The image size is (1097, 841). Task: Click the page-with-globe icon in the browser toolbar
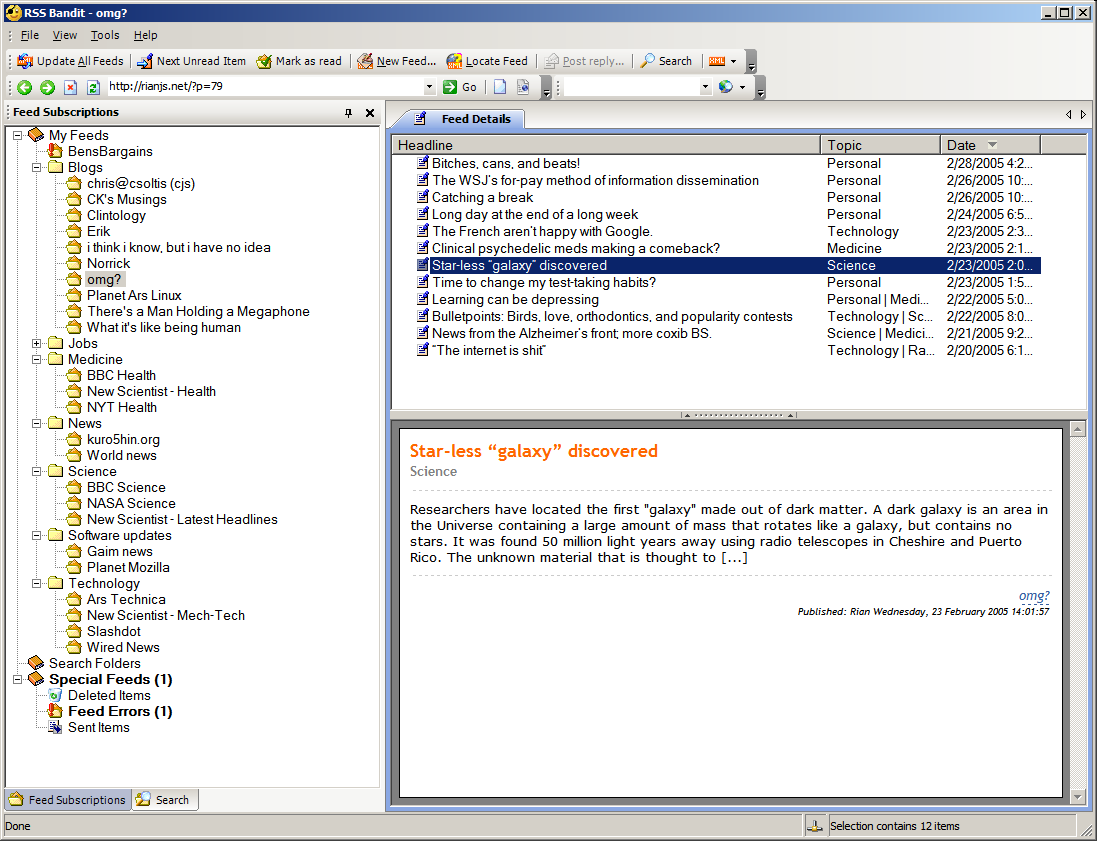(523, 87)
